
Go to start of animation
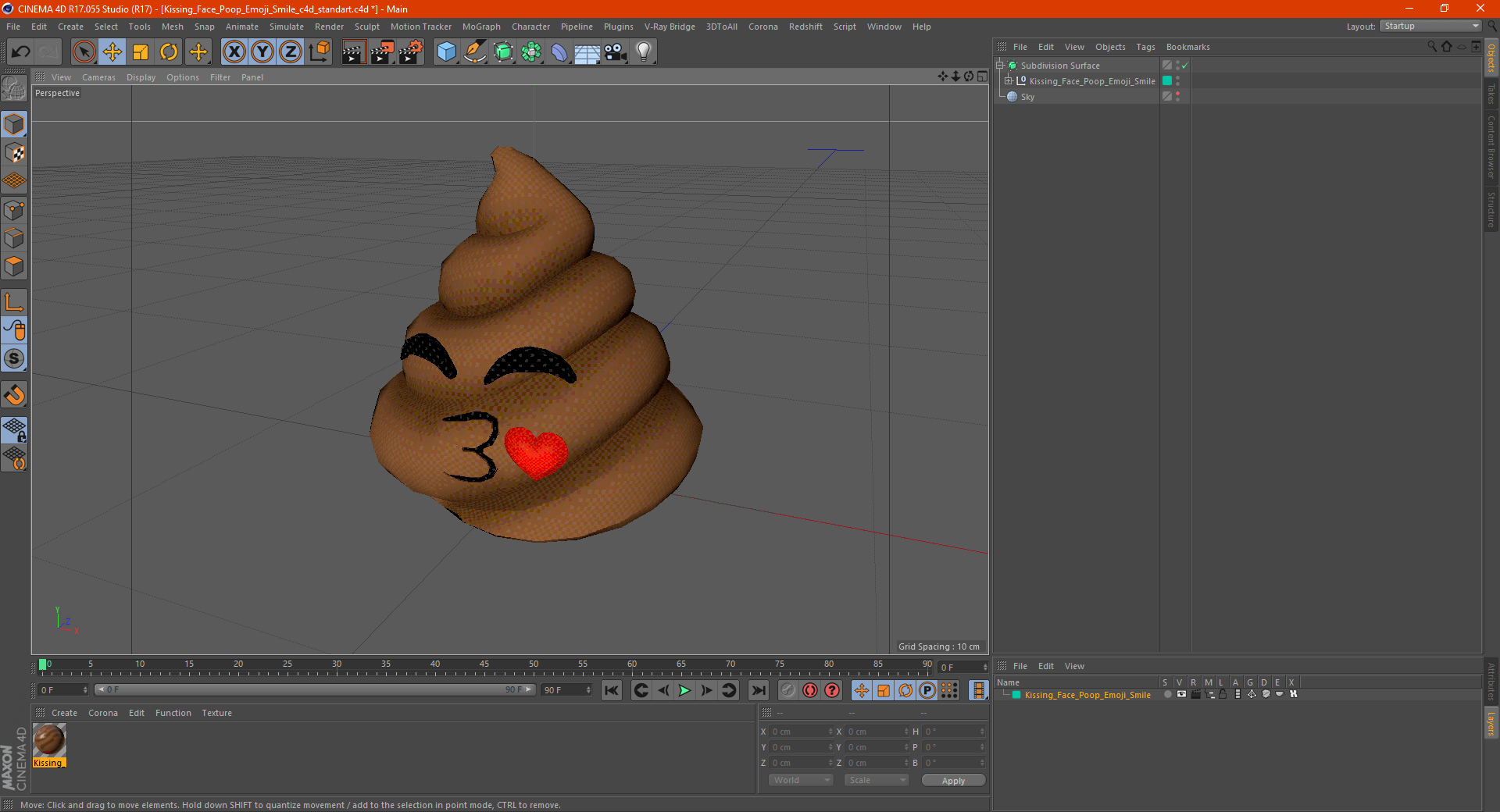click(612, 690)
